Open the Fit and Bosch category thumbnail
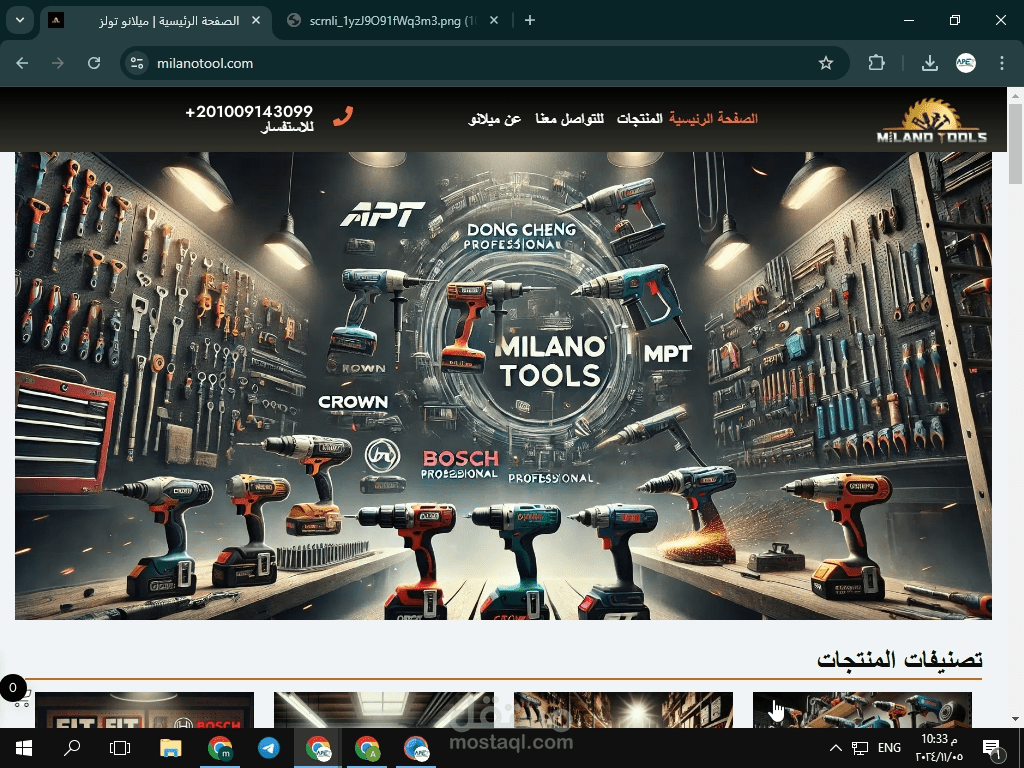The height and width of the screenshot is (768, 1024). (144, 710)
